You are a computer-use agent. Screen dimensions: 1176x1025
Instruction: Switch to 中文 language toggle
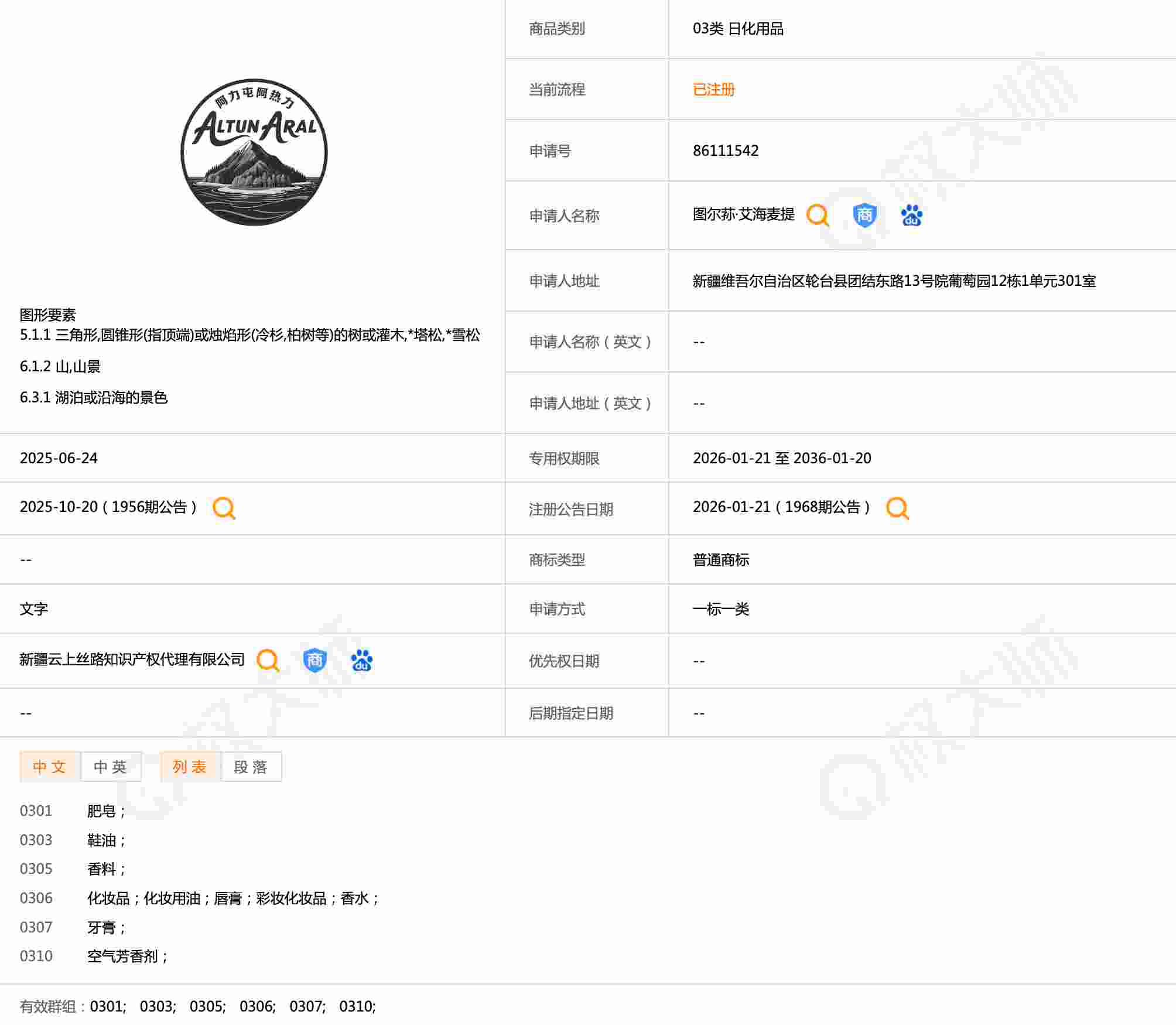(50, 767)
